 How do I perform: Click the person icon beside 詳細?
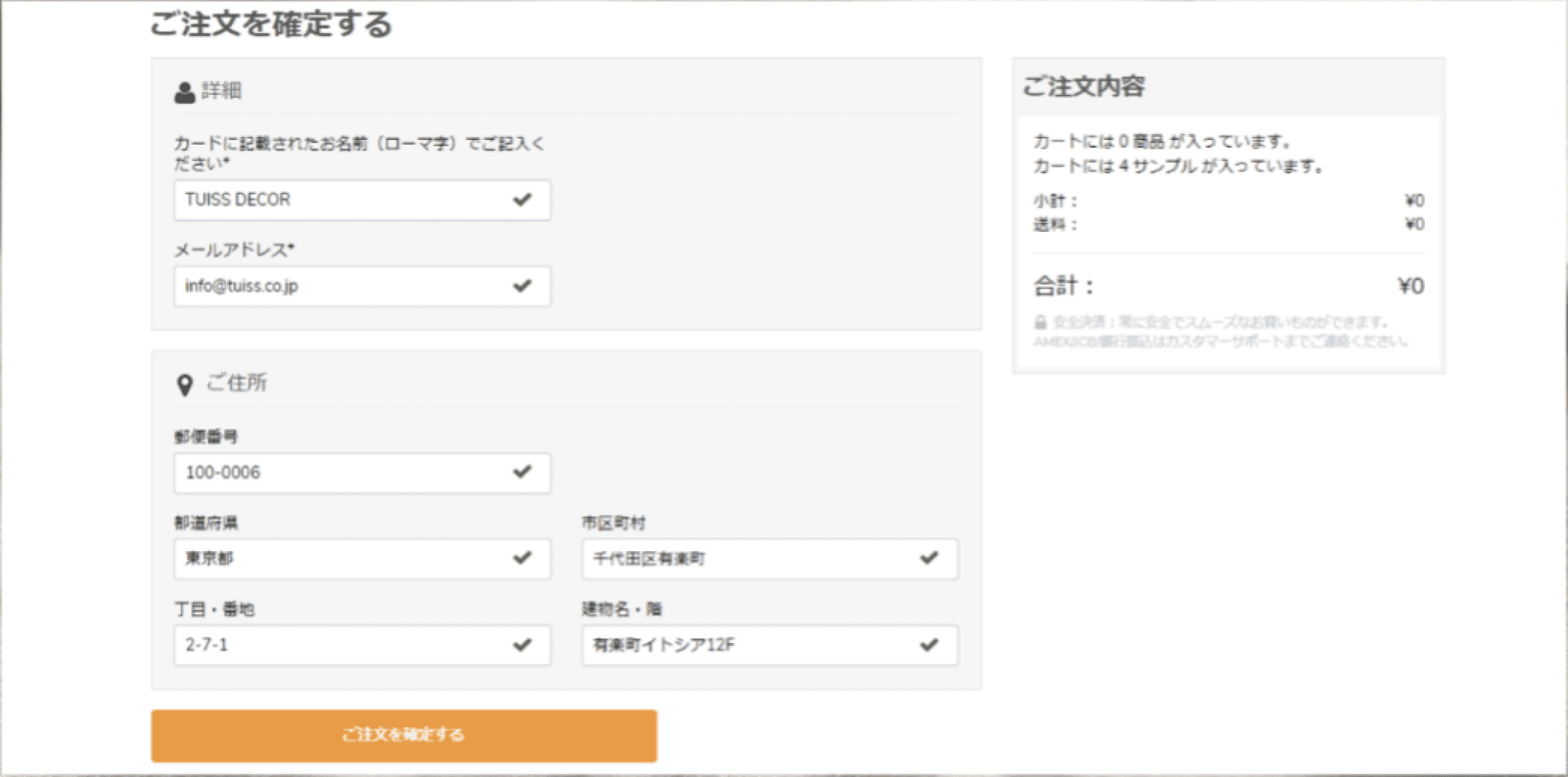(184, 91)
